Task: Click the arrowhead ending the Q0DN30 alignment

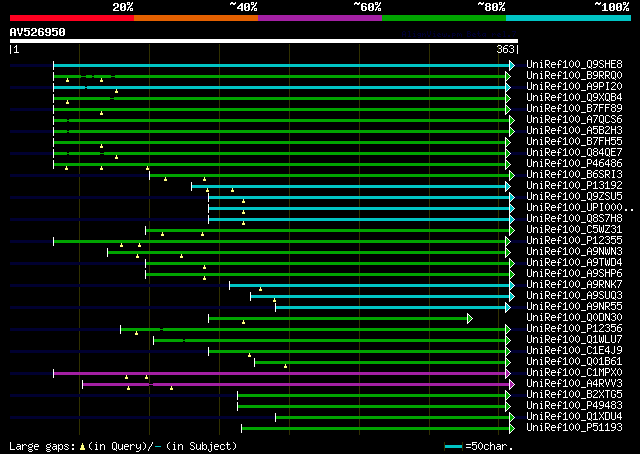Action: coord(470,318)
